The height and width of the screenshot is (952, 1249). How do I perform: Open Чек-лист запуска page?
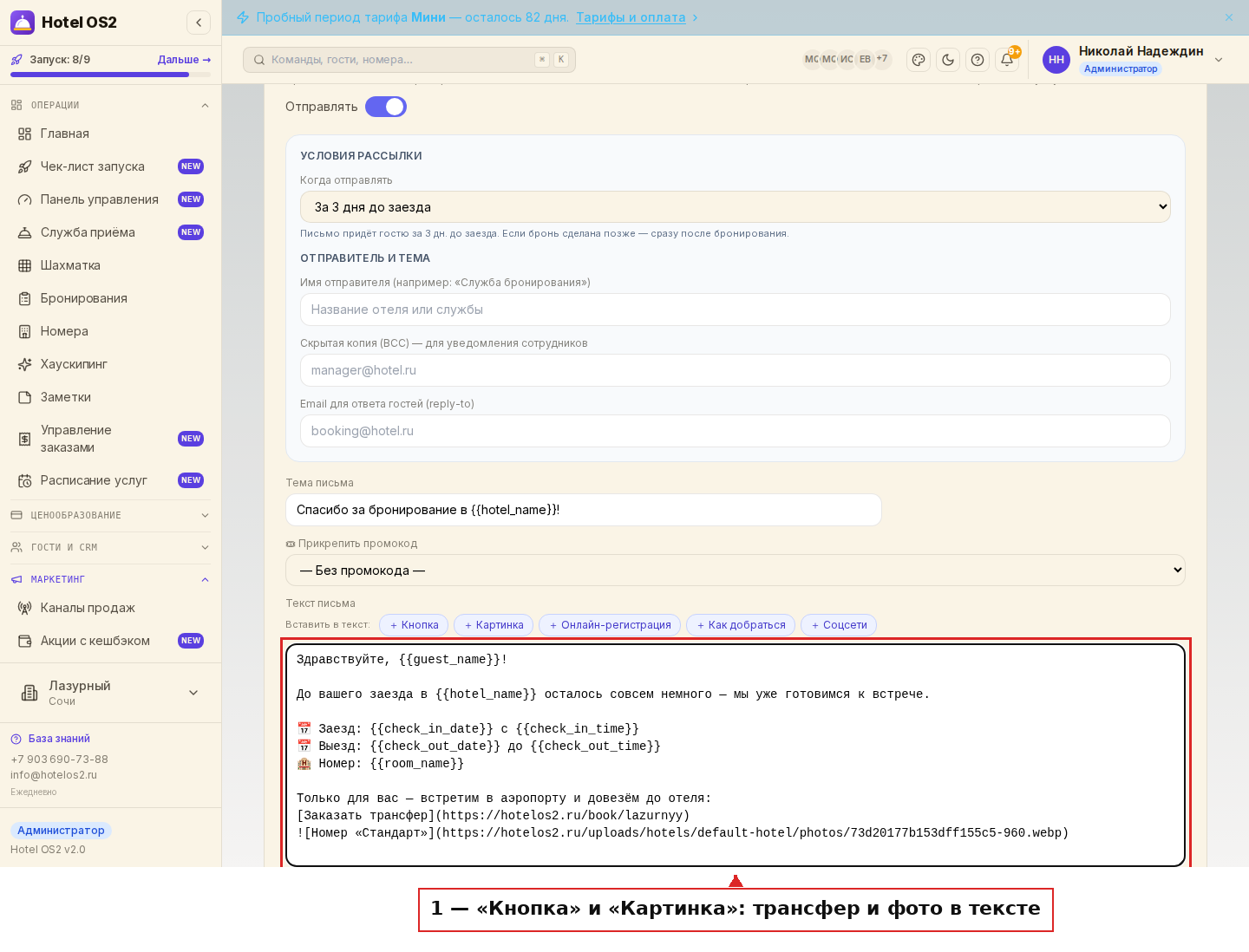111,166
